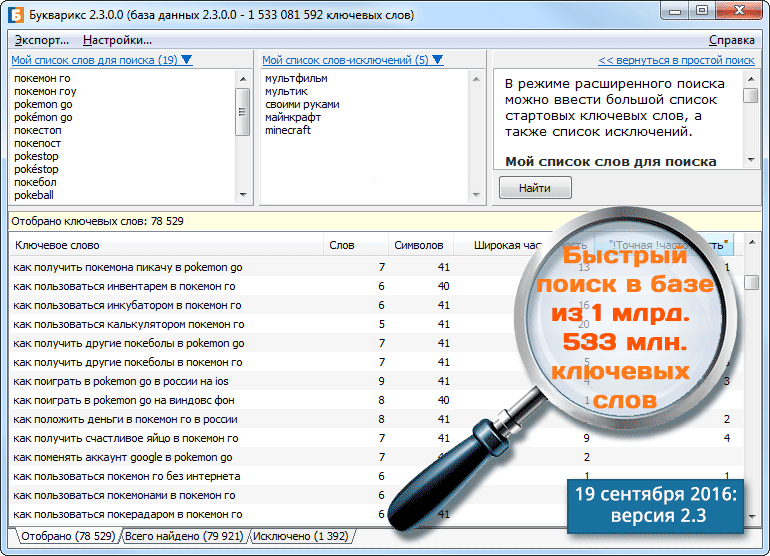Click the Найти button
The image size is (770, 556).
[535, 188]
